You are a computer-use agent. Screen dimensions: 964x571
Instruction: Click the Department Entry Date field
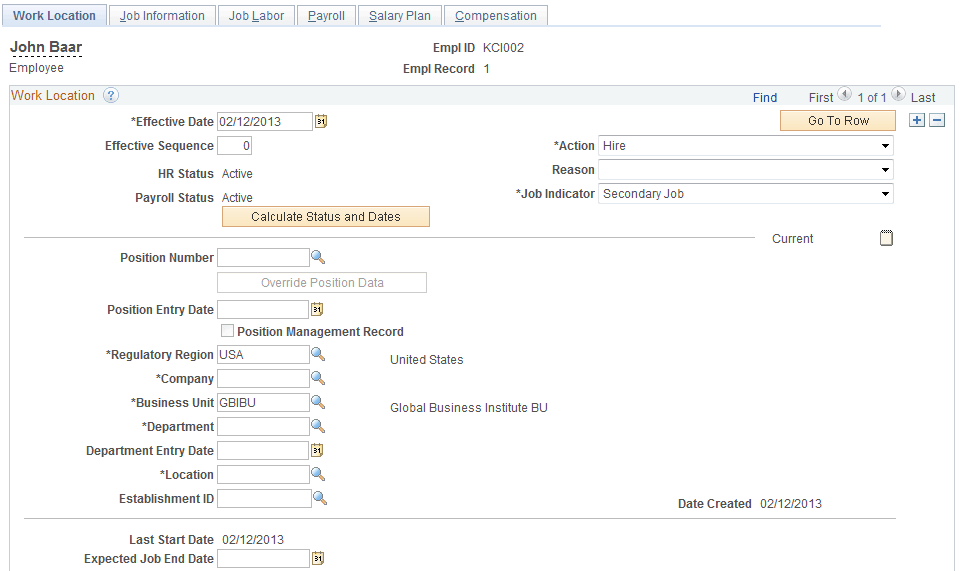pyautogui.click(x=263, y=451)
